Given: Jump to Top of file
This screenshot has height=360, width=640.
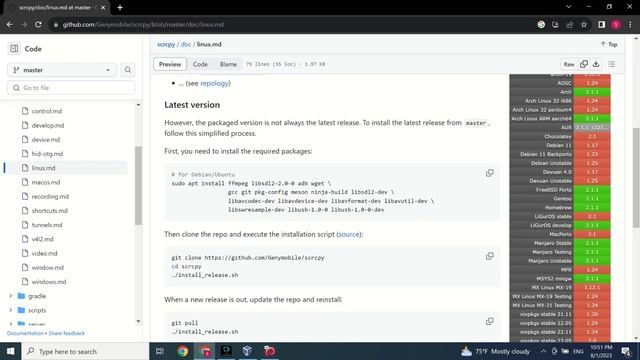Looking at the screenshot, I should [x=609, y=44].
